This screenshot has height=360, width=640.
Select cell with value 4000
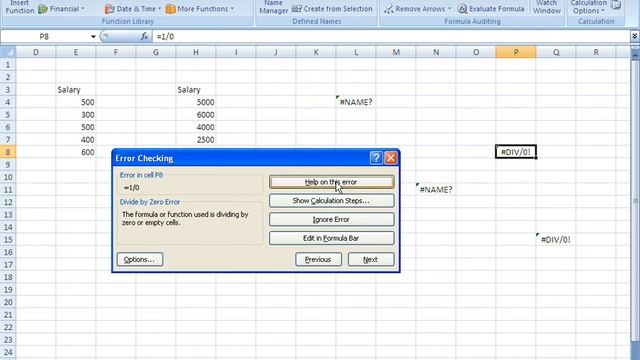[x=196, y=127]
